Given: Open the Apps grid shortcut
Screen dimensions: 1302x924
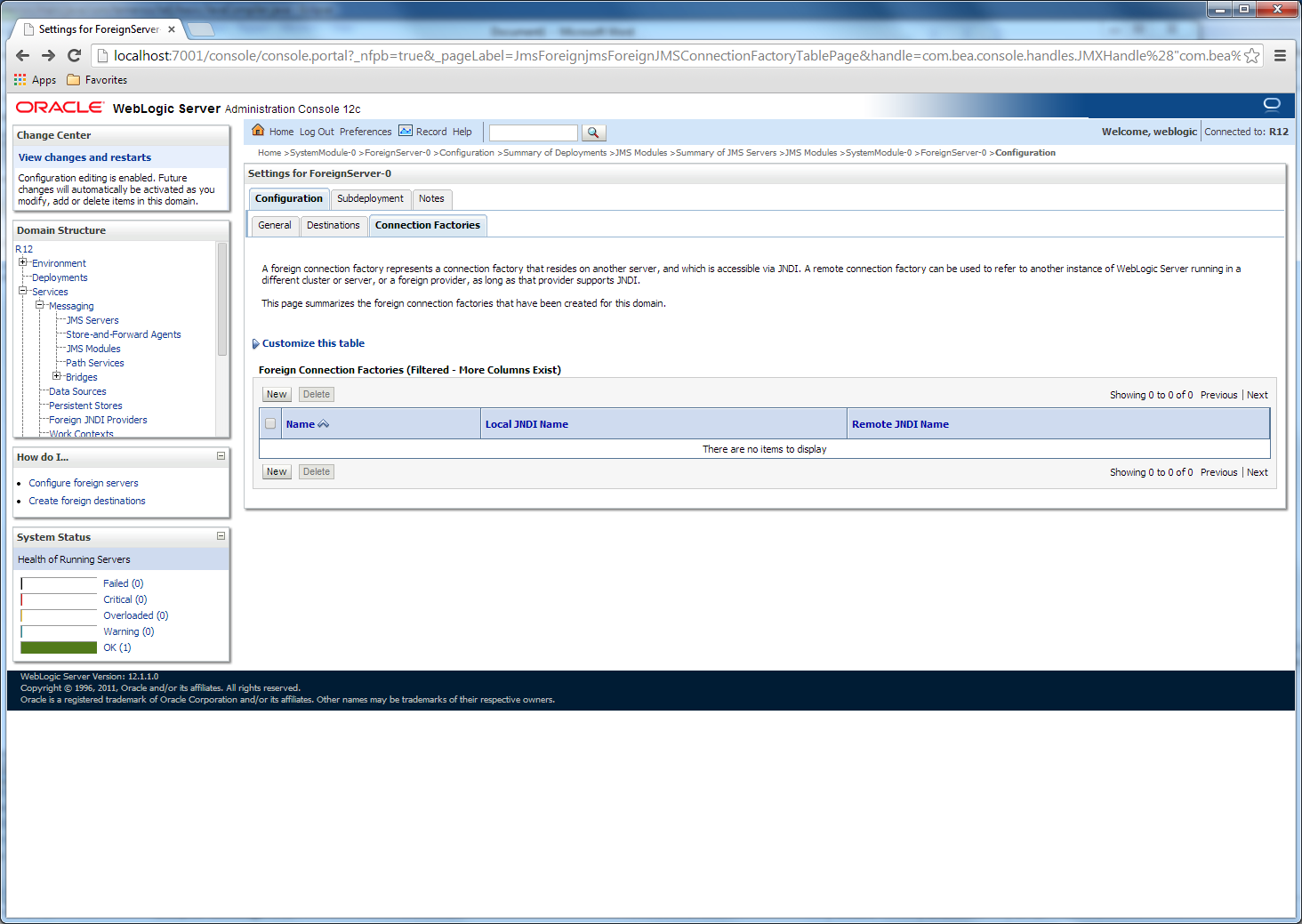Looking at the screenshot, I should (20, 80).
